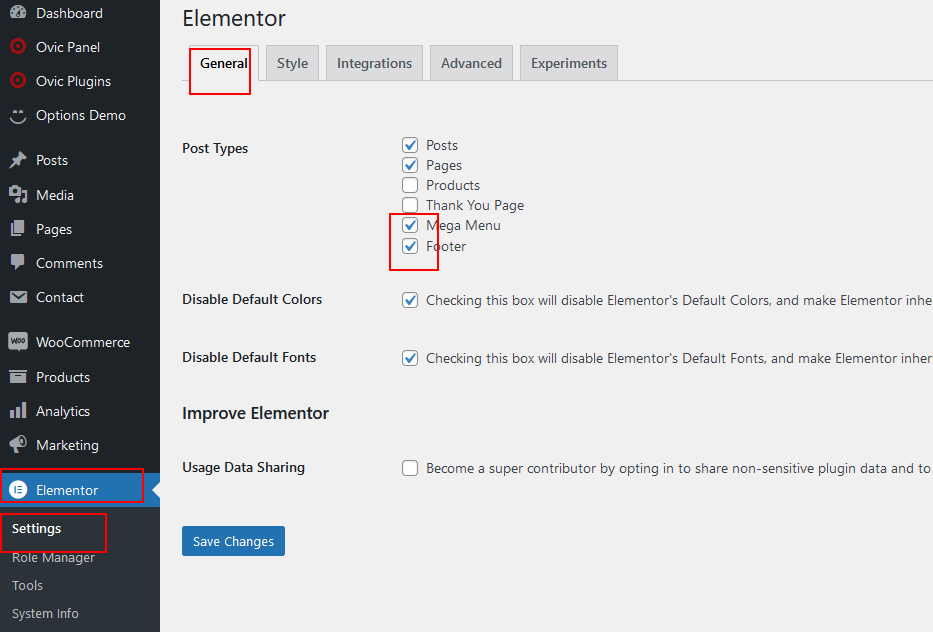Click the Products archive box icon
933x632 pixels.
tap(18, 377)
